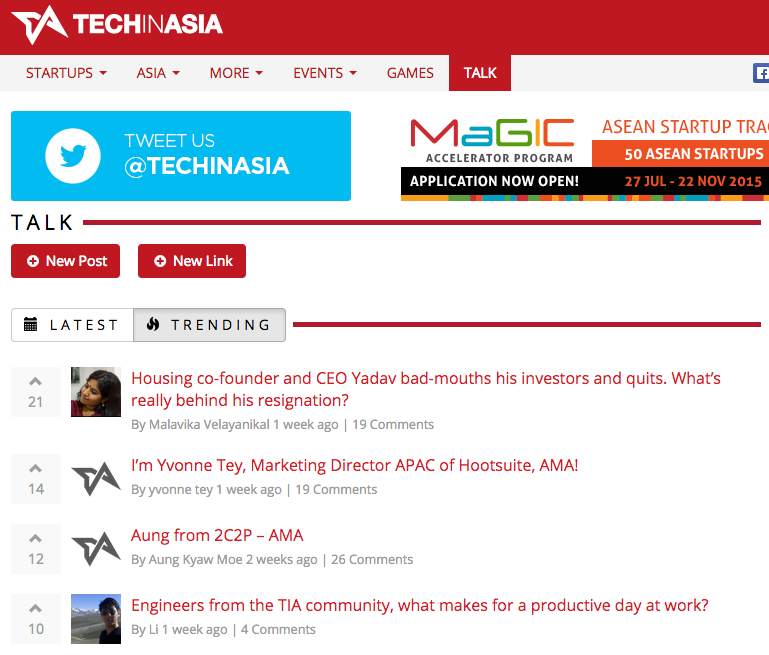
Task: Open the Housing co-founder Yadav resignation post
Action: (x=426, y=389)
